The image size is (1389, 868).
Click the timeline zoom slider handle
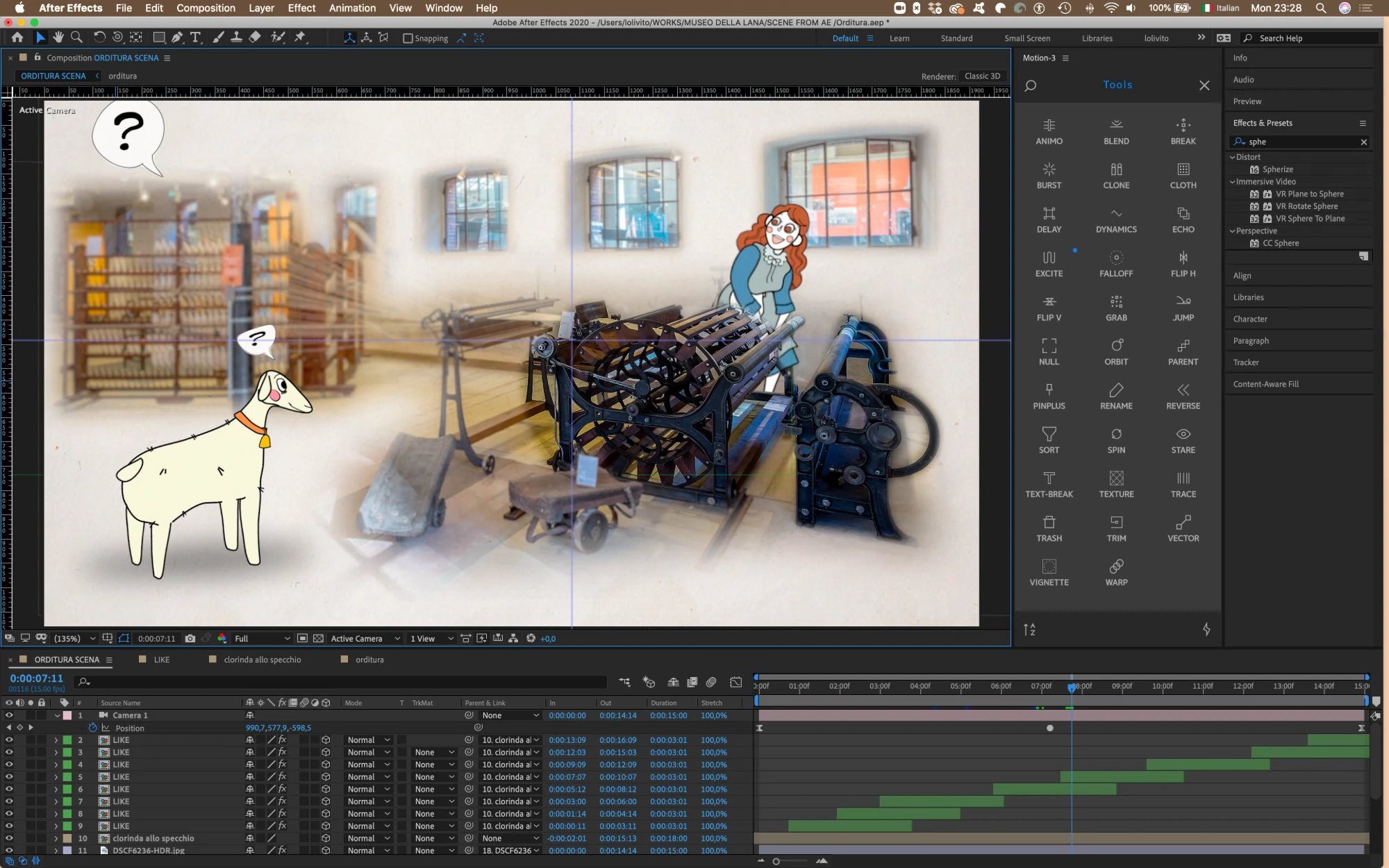click(776, 861)
